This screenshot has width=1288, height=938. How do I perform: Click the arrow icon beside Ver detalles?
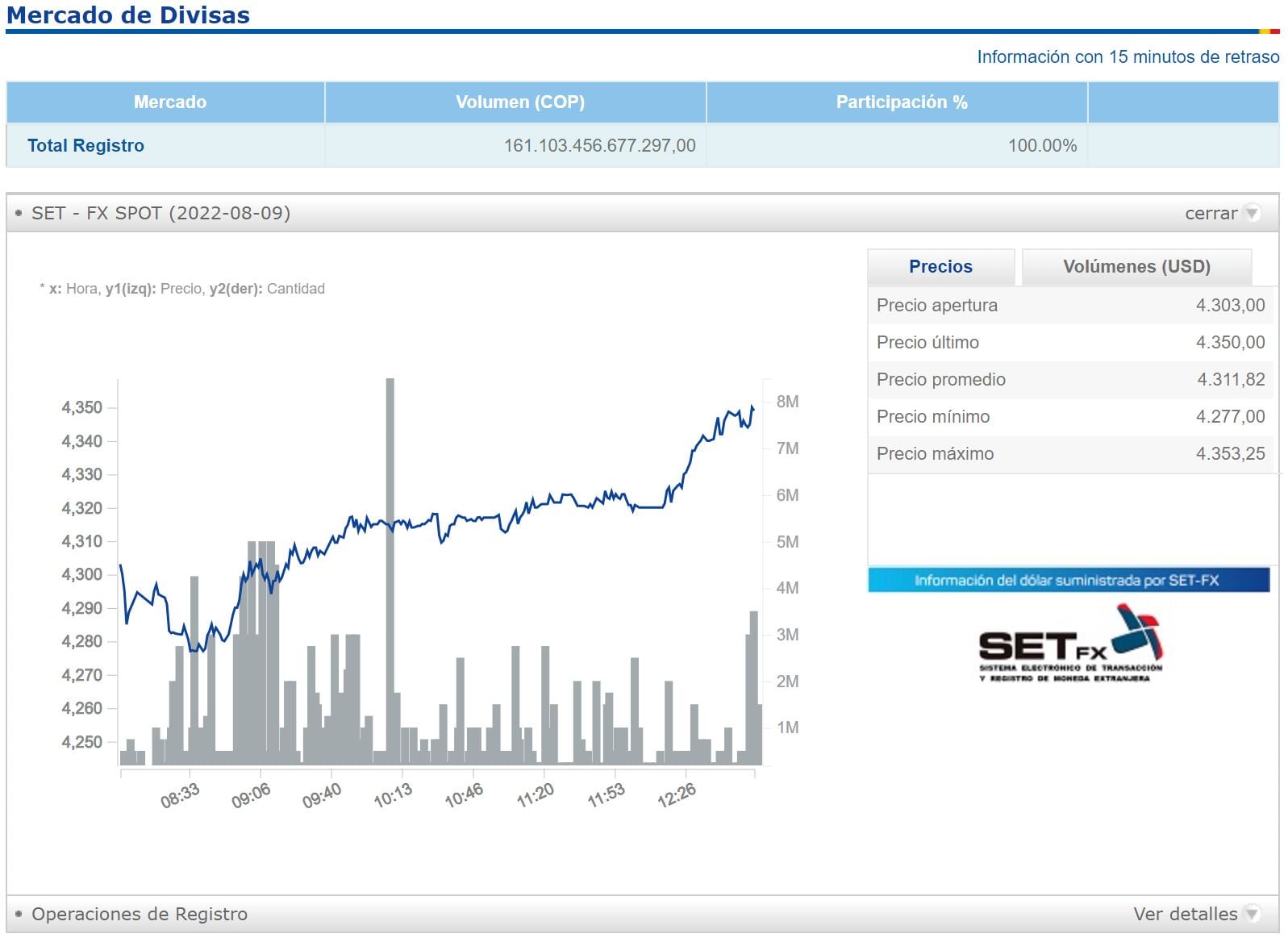click(1252, 914)
